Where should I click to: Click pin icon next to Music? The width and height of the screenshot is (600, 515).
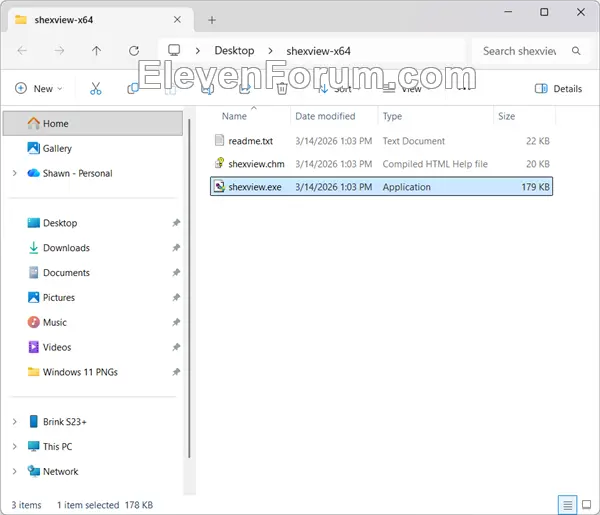tap(176, 322)
